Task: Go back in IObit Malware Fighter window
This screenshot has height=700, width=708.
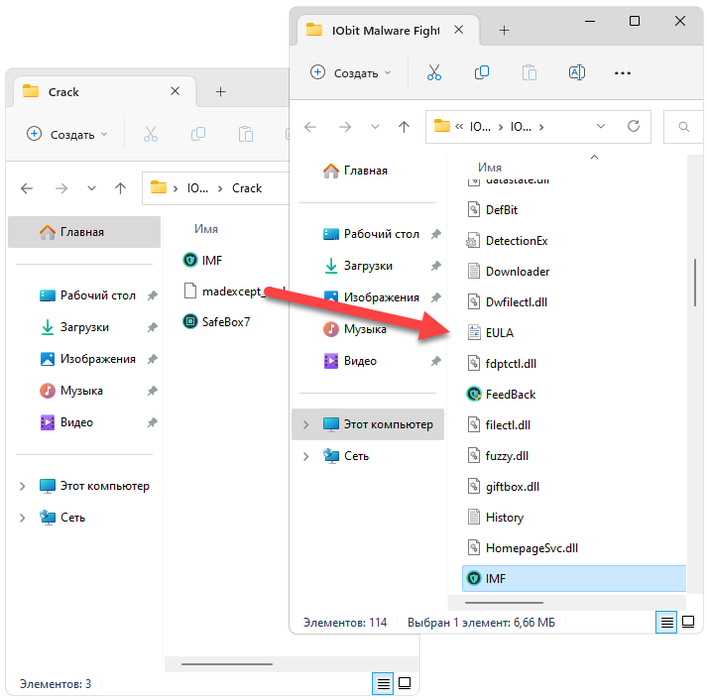Action: (310, 127)
